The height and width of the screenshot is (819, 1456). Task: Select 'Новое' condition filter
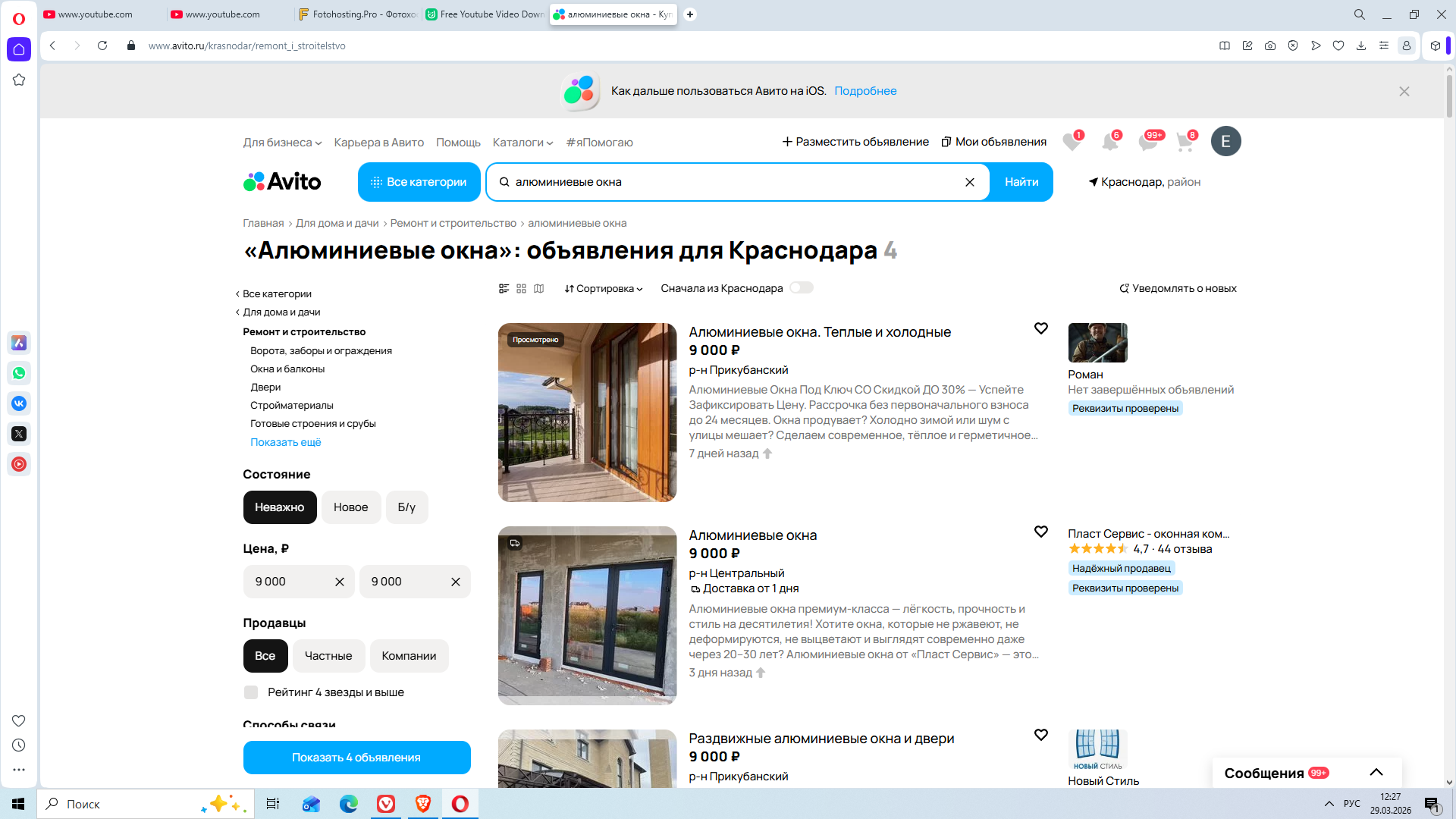(x=350, y=507)
